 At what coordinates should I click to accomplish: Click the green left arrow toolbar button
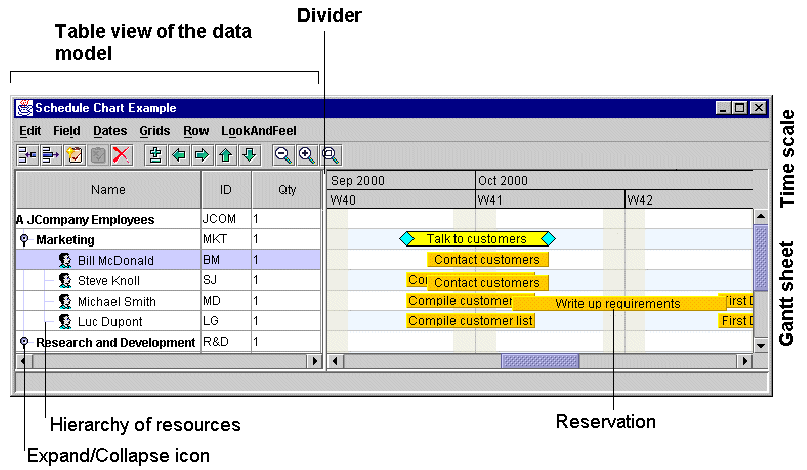click(x=178, y=155)
